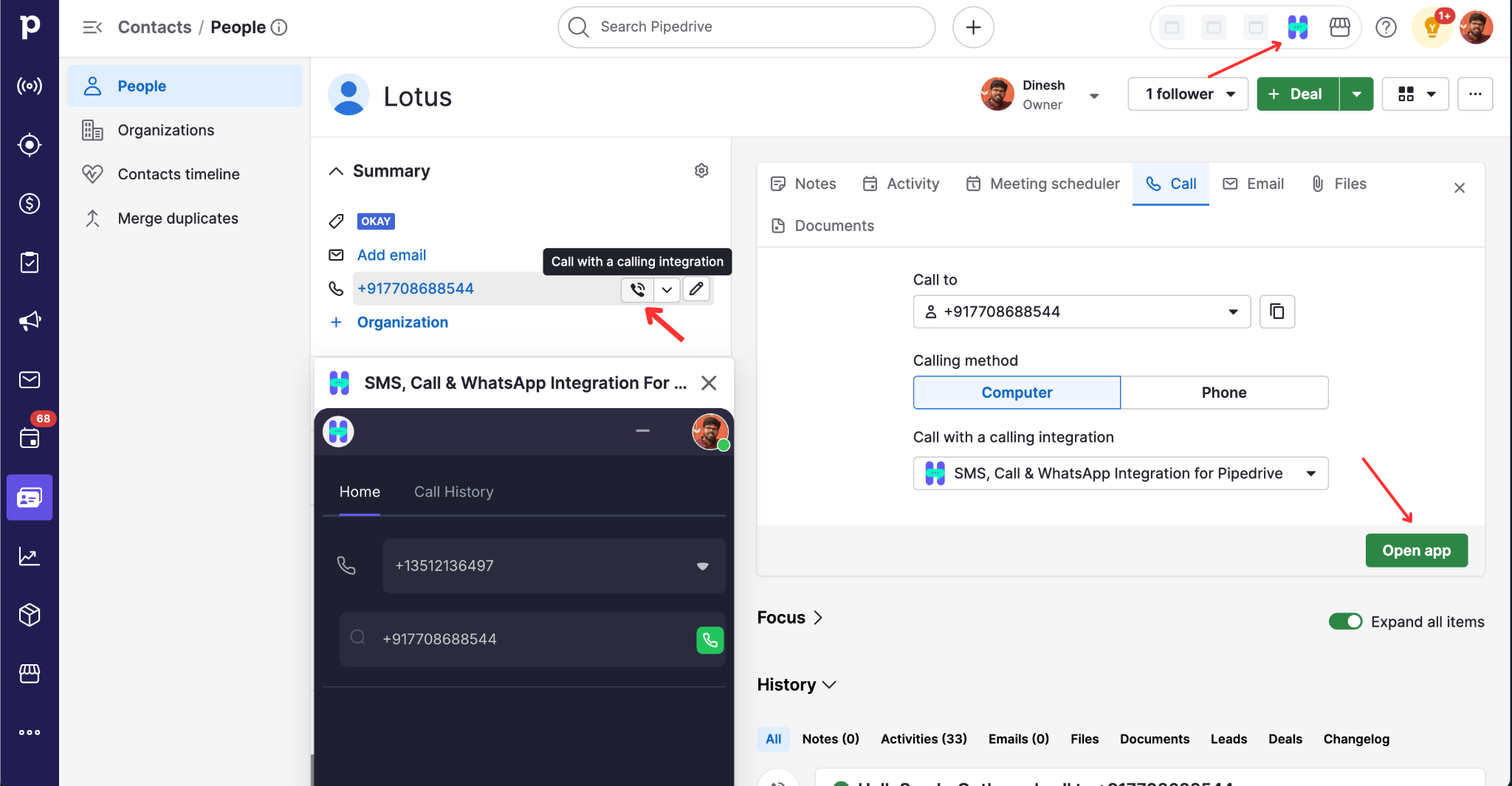This screenshot has width=1512, height=786.
Task: Open caller number +13512136497 dropdown
Action: coord(554,566)
